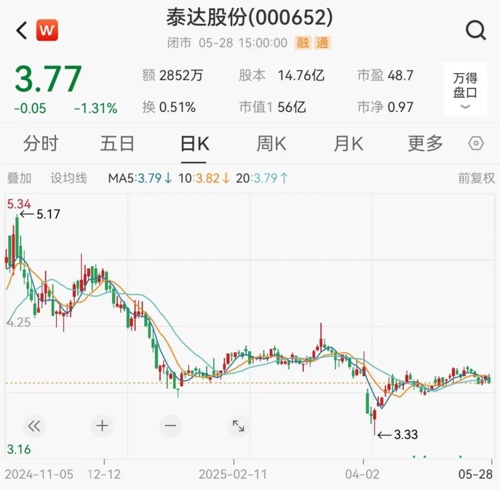Click the 设均线 moving average button
Image resolution: width=500 pixels, height=490 pixels.
(x=69, y=178)
